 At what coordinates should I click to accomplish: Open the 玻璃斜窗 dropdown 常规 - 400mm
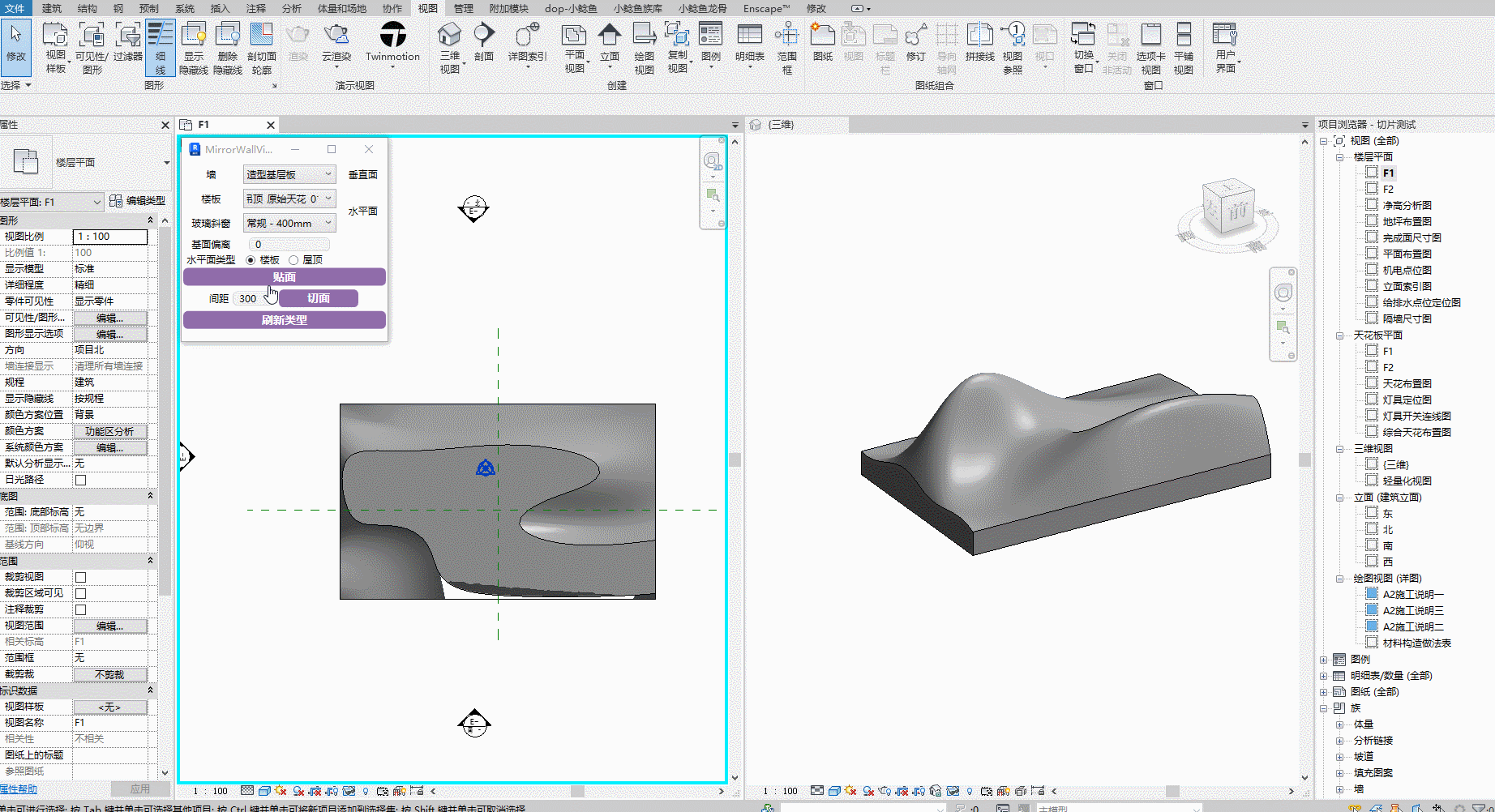point(289,223)
